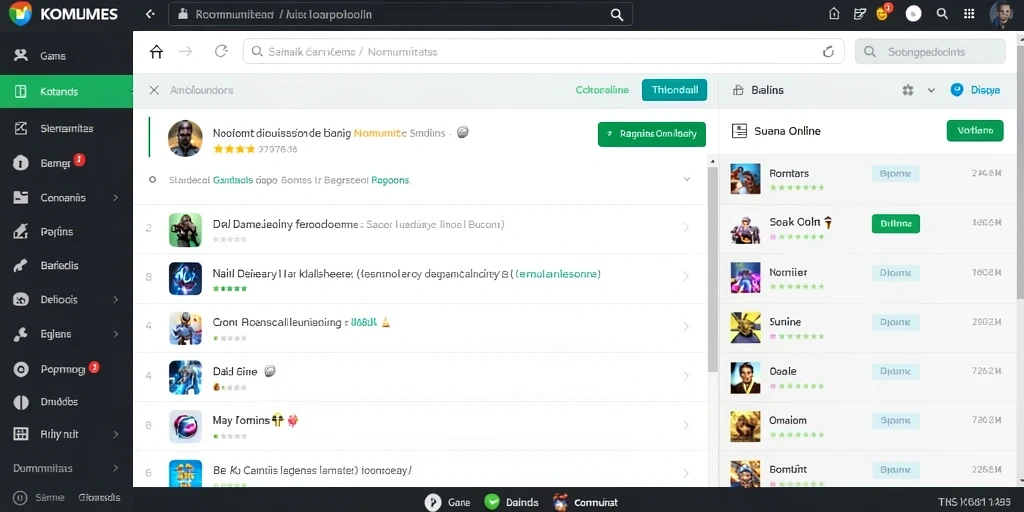Click the back arrow in top bar
Screen dimensions: 1024x512
click(150, 14)
